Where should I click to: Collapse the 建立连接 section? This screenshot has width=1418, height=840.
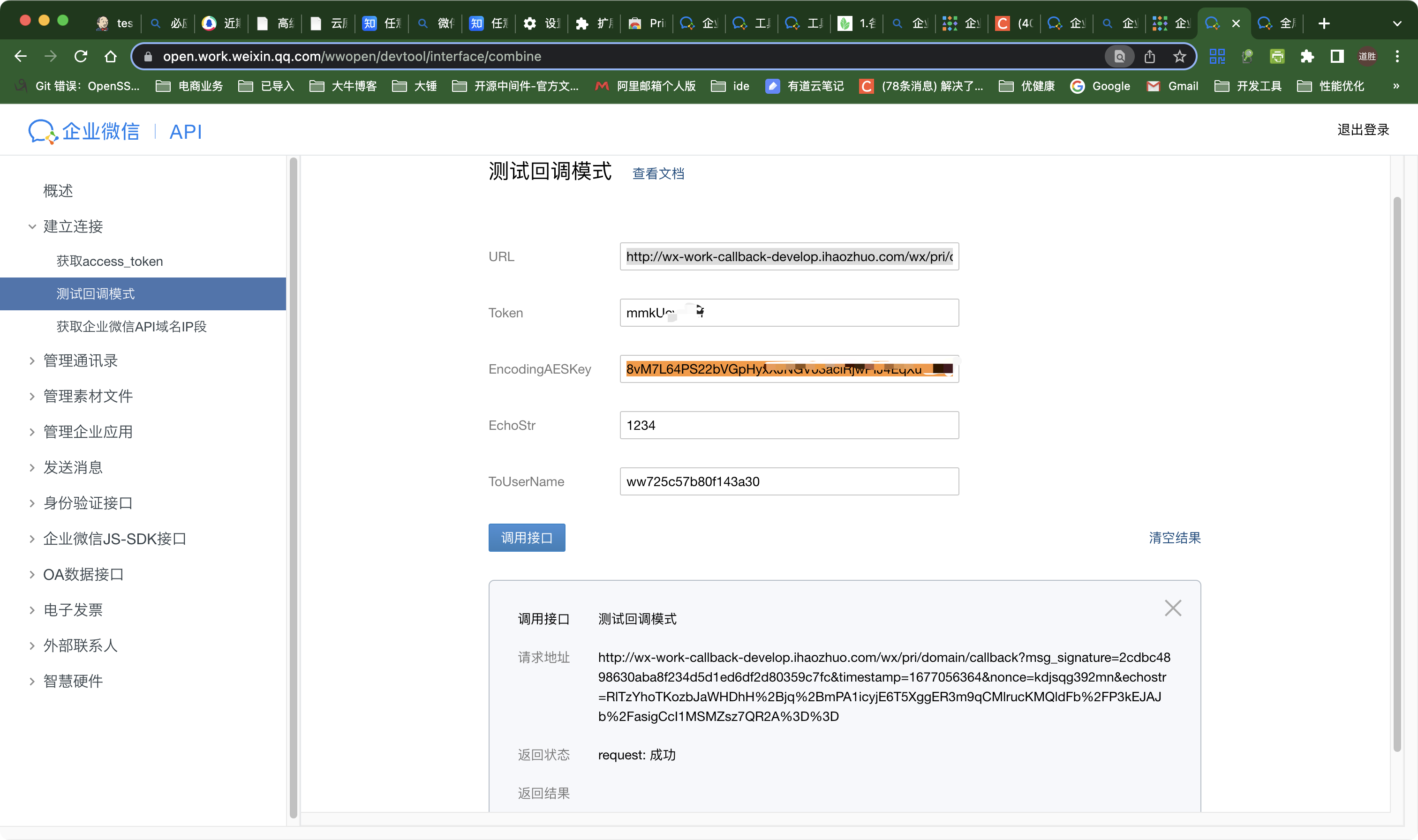(x=73, y=226)
